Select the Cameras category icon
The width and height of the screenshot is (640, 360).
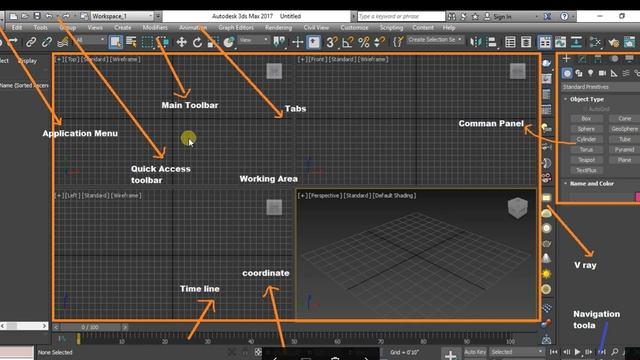[602, 73]
